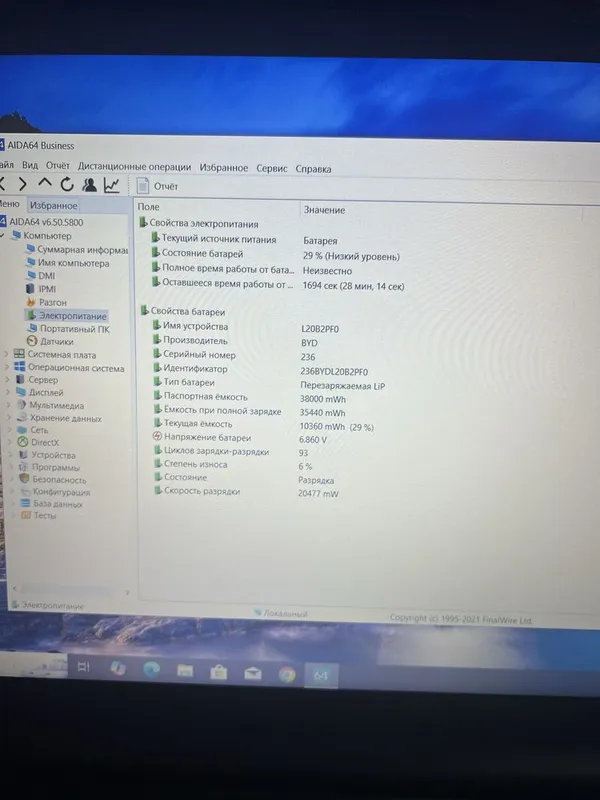
Task: Expand the Дисплей node
Action: [x=8, y=392]
